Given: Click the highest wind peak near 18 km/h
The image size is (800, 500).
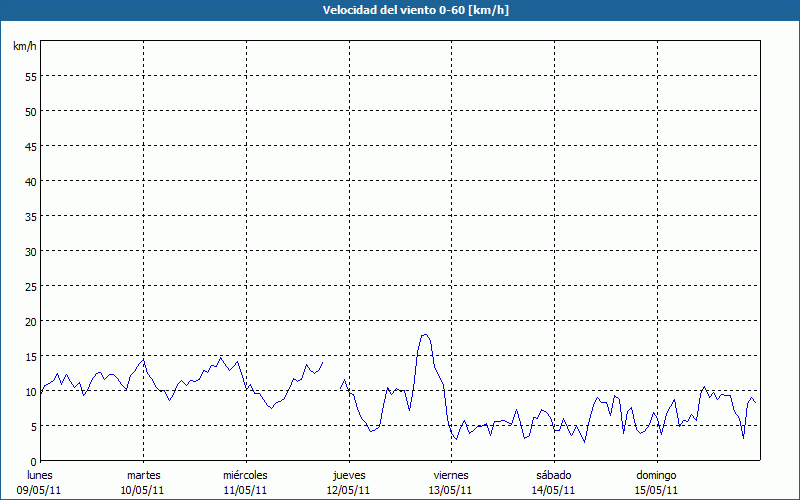Looking at the screenshot, I should tap(425, 335).
